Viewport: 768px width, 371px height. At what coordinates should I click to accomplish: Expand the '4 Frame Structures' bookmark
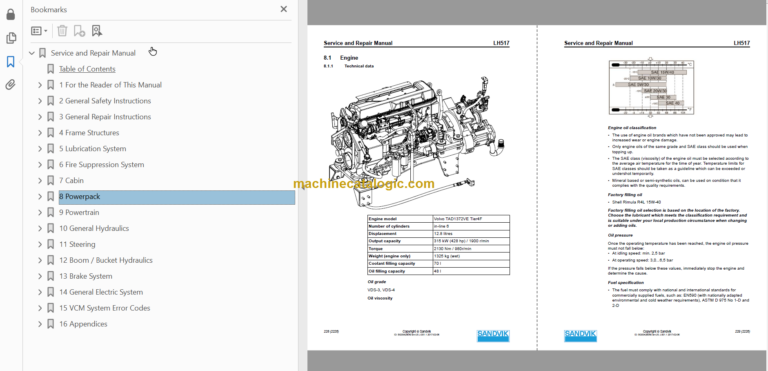click(x=40, y=133)
